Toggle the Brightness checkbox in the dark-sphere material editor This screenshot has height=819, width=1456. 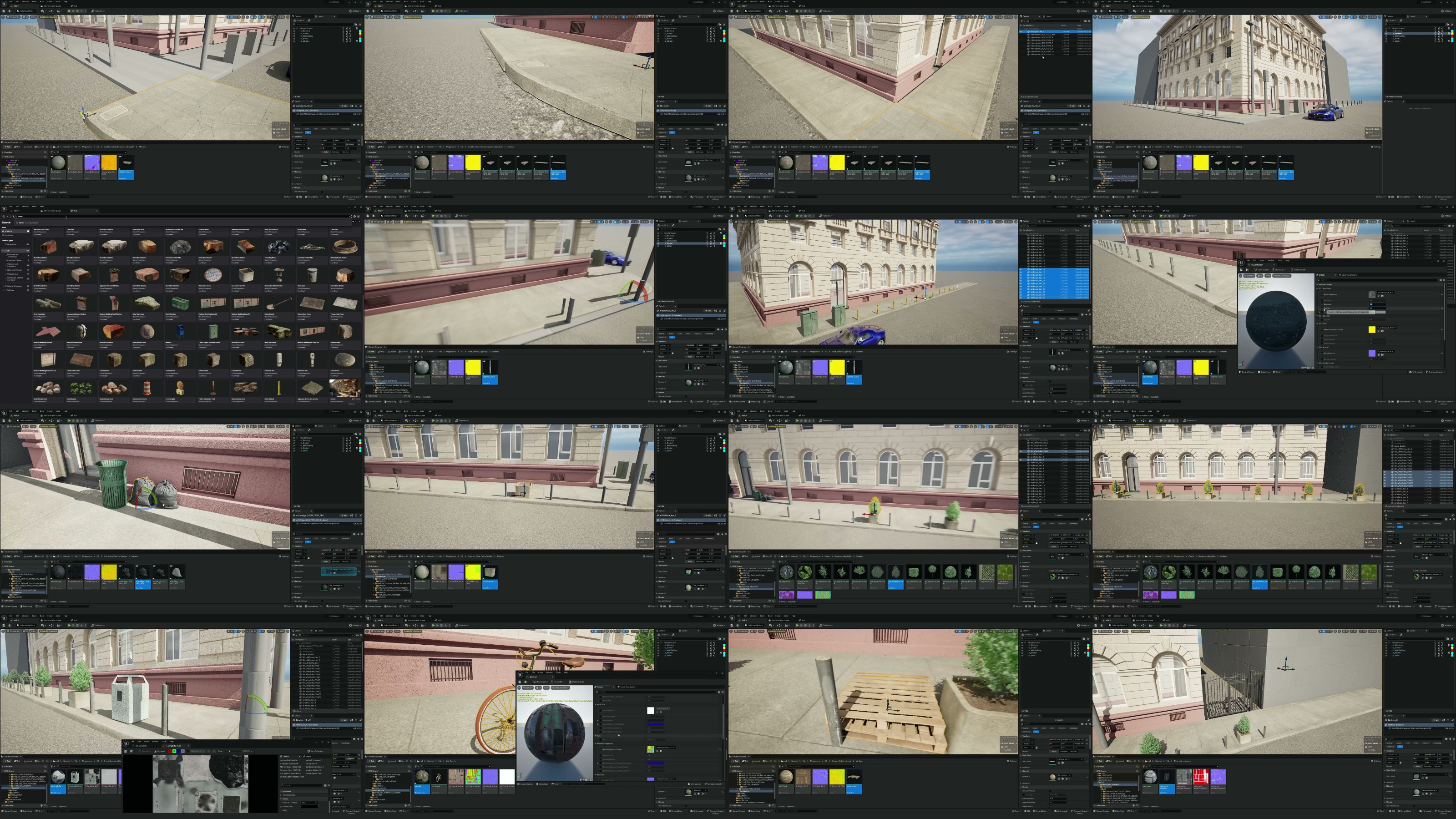point(1322,305)
